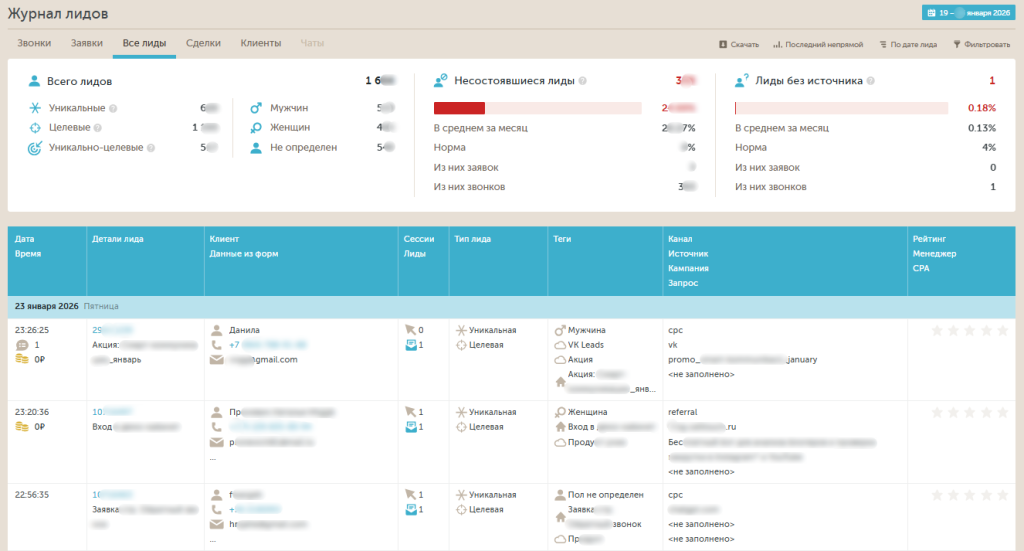The image size is (1024, 551).
Task: Open the Сделки tab
Action: click(203, 44)
